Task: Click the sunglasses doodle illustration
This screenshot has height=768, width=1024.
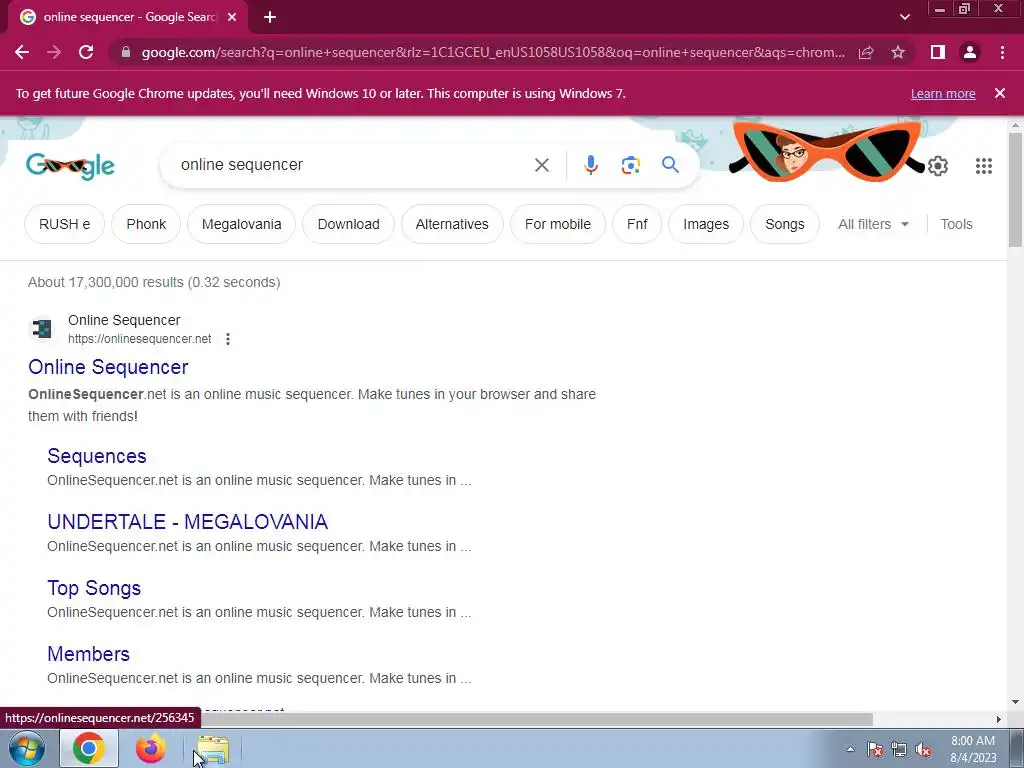Action: pyautogui.click(x=826, y=150)
